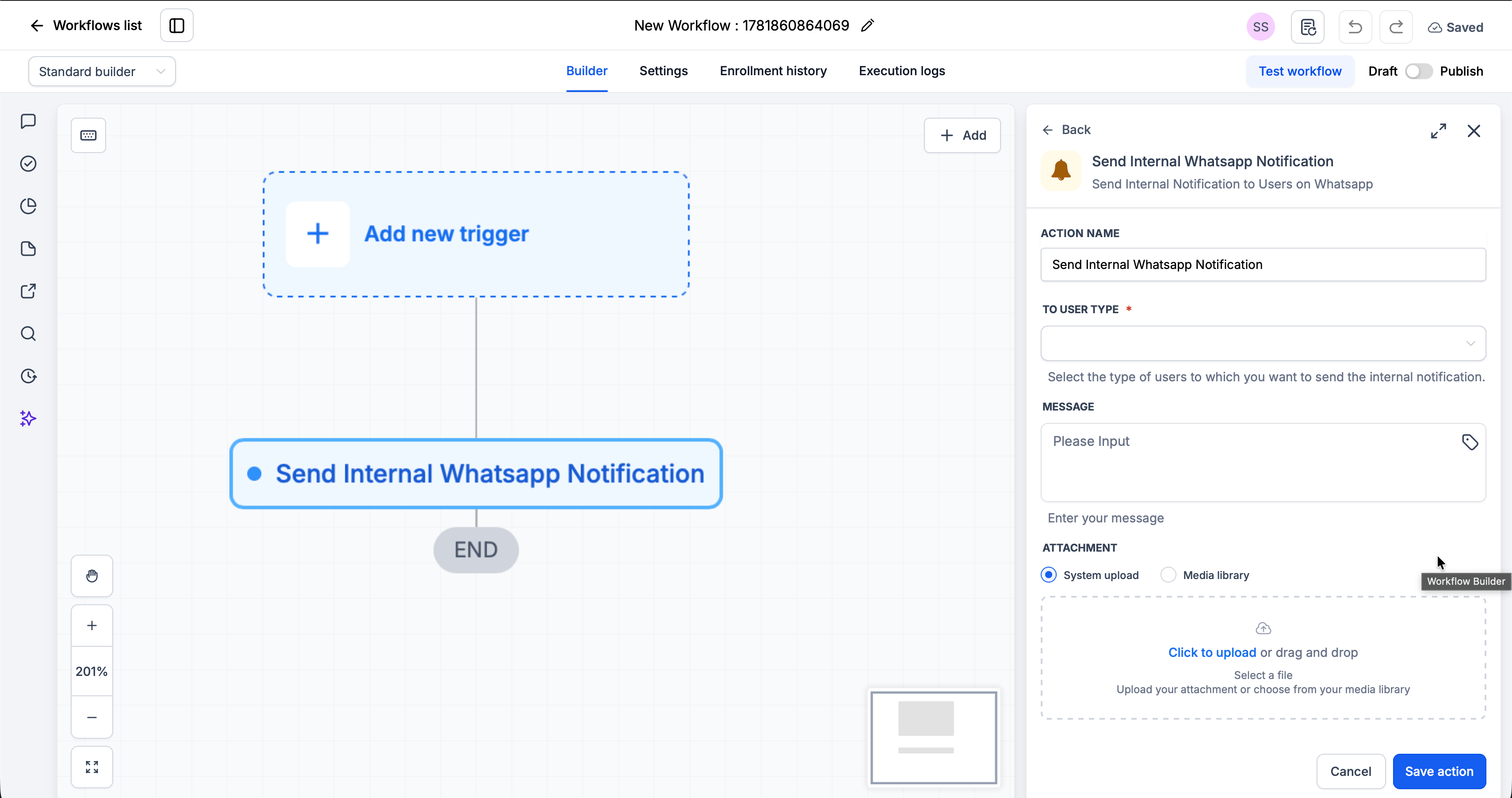
Task: Open the Execution logs tab
Action: 901,71
